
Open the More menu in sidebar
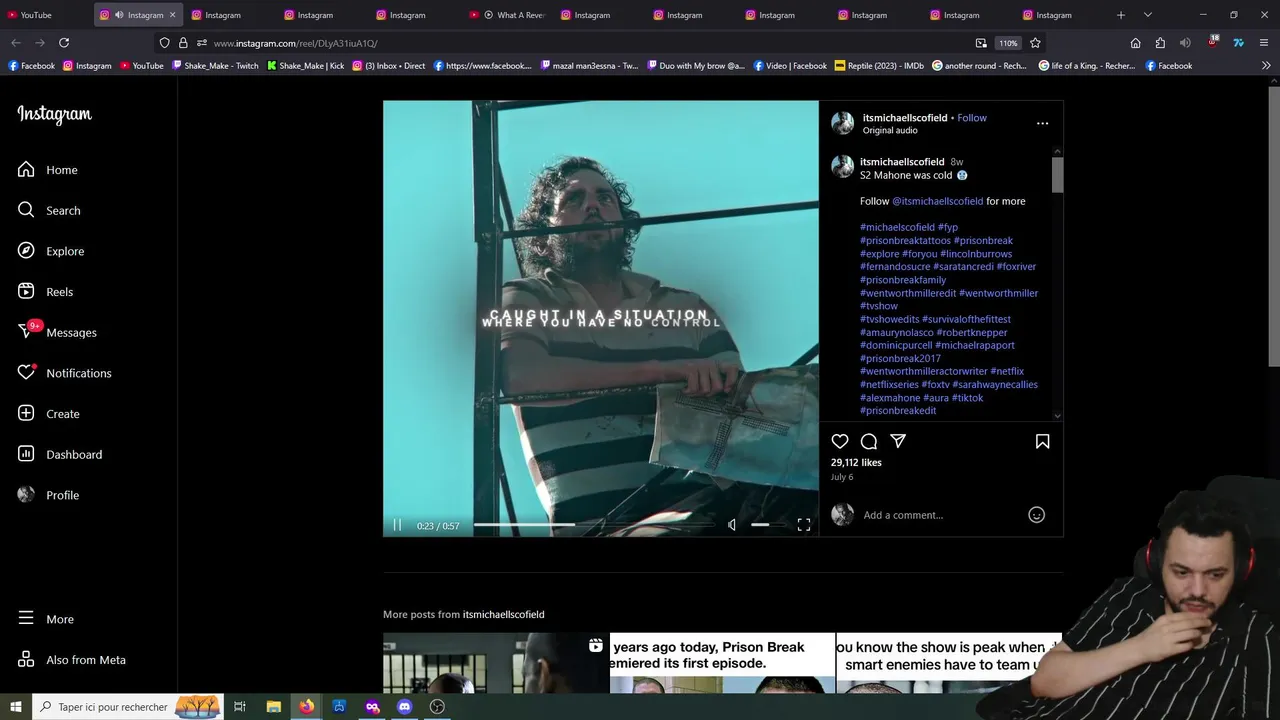tap(46, 619)
